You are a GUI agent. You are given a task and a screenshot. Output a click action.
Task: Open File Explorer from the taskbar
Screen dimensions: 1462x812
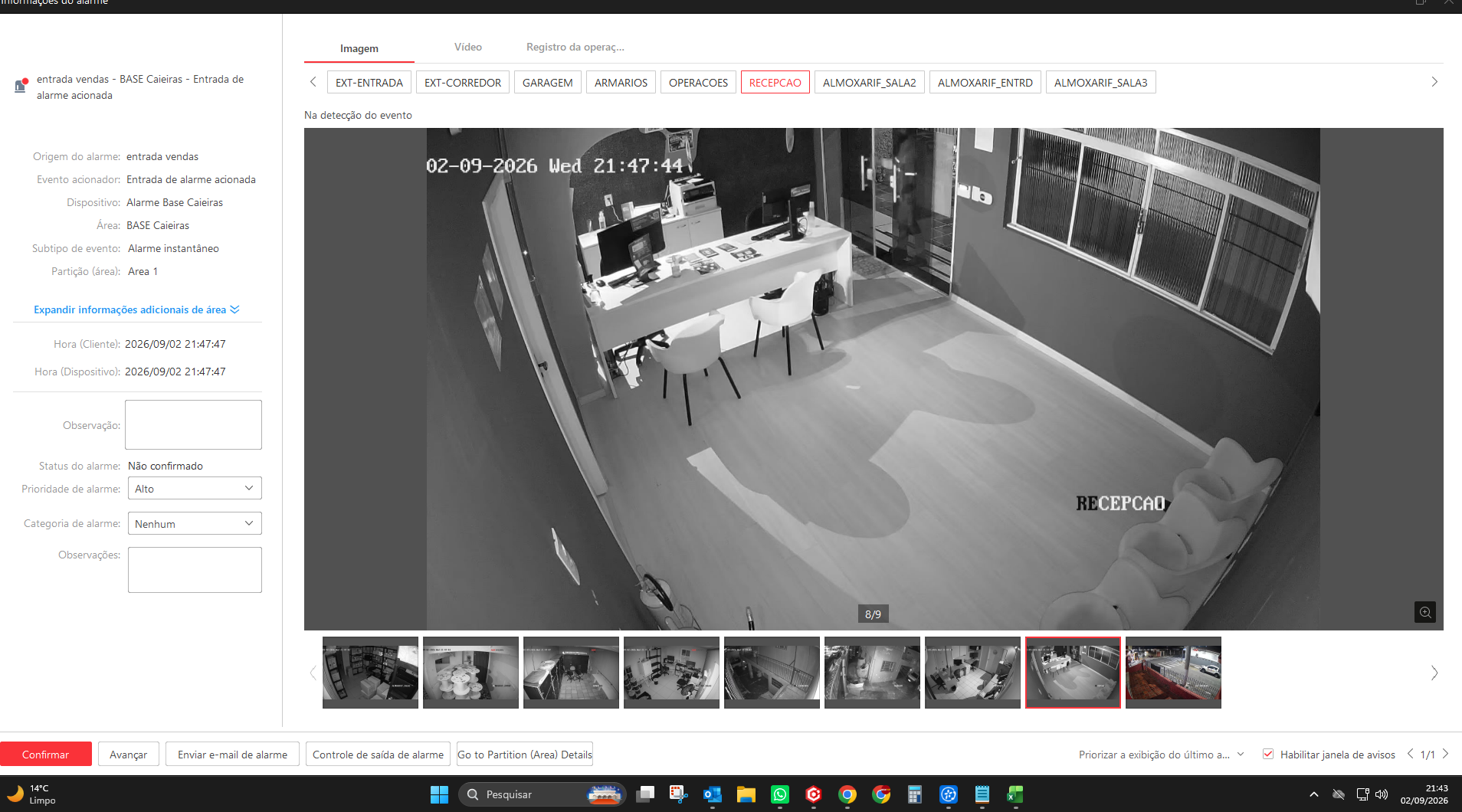pyautogui.click(x=746, y=794)
